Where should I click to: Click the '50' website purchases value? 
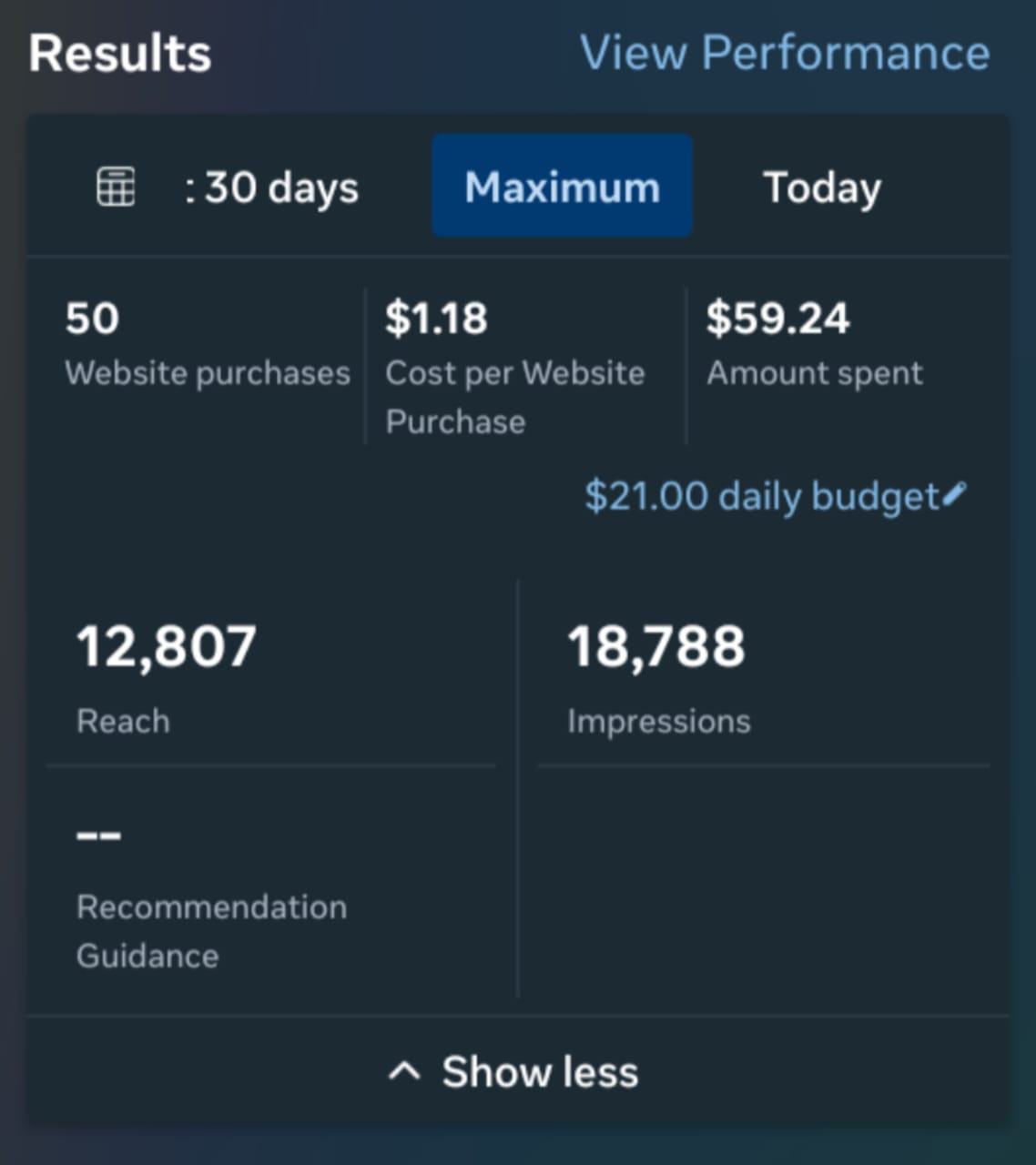pyautogui.click(x=92, y=319)
